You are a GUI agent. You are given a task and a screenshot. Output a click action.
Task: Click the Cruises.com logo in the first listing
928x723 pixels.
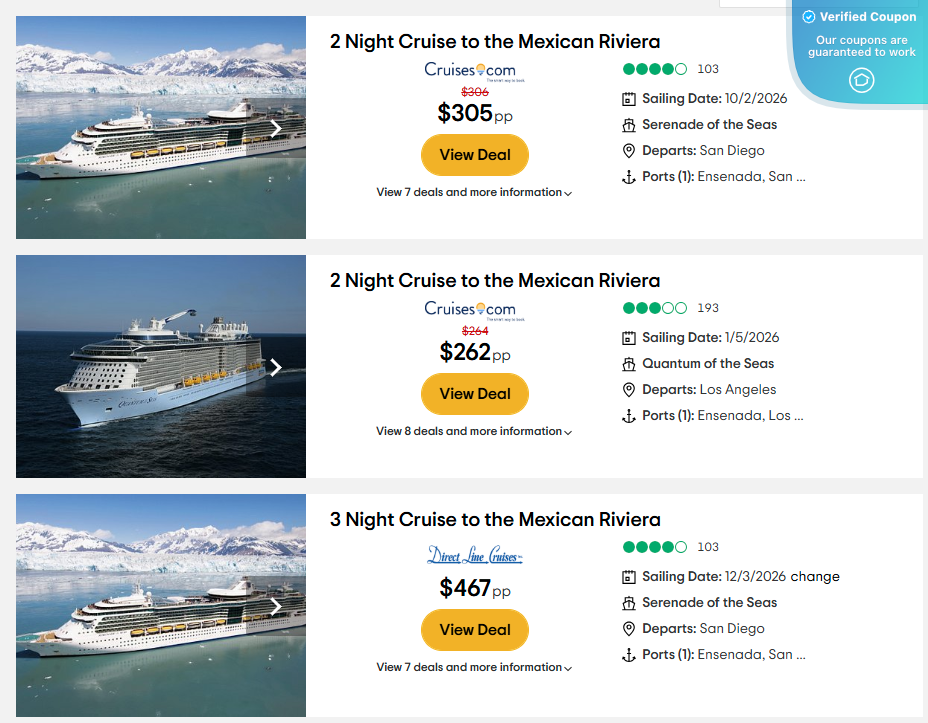[470, 70]
